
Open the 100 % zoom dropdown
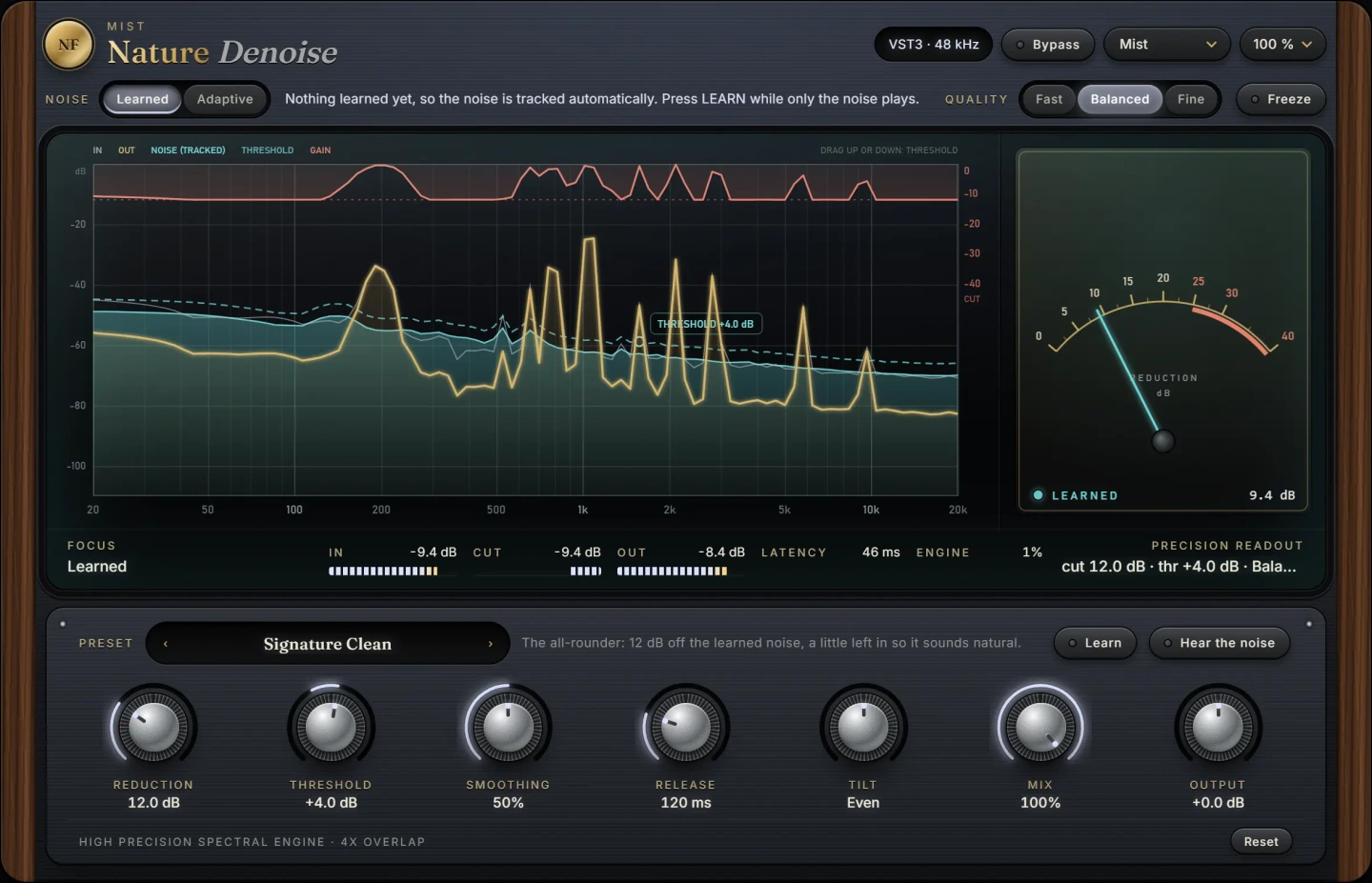pyautogui.click(x=1282, y=45)
